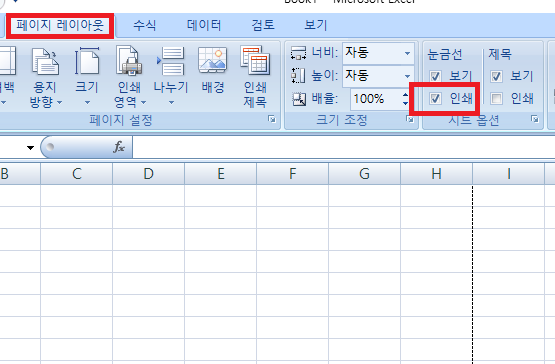The image size is (555, 364).
Task: Select column I header
Action: [x=509, y=174]
